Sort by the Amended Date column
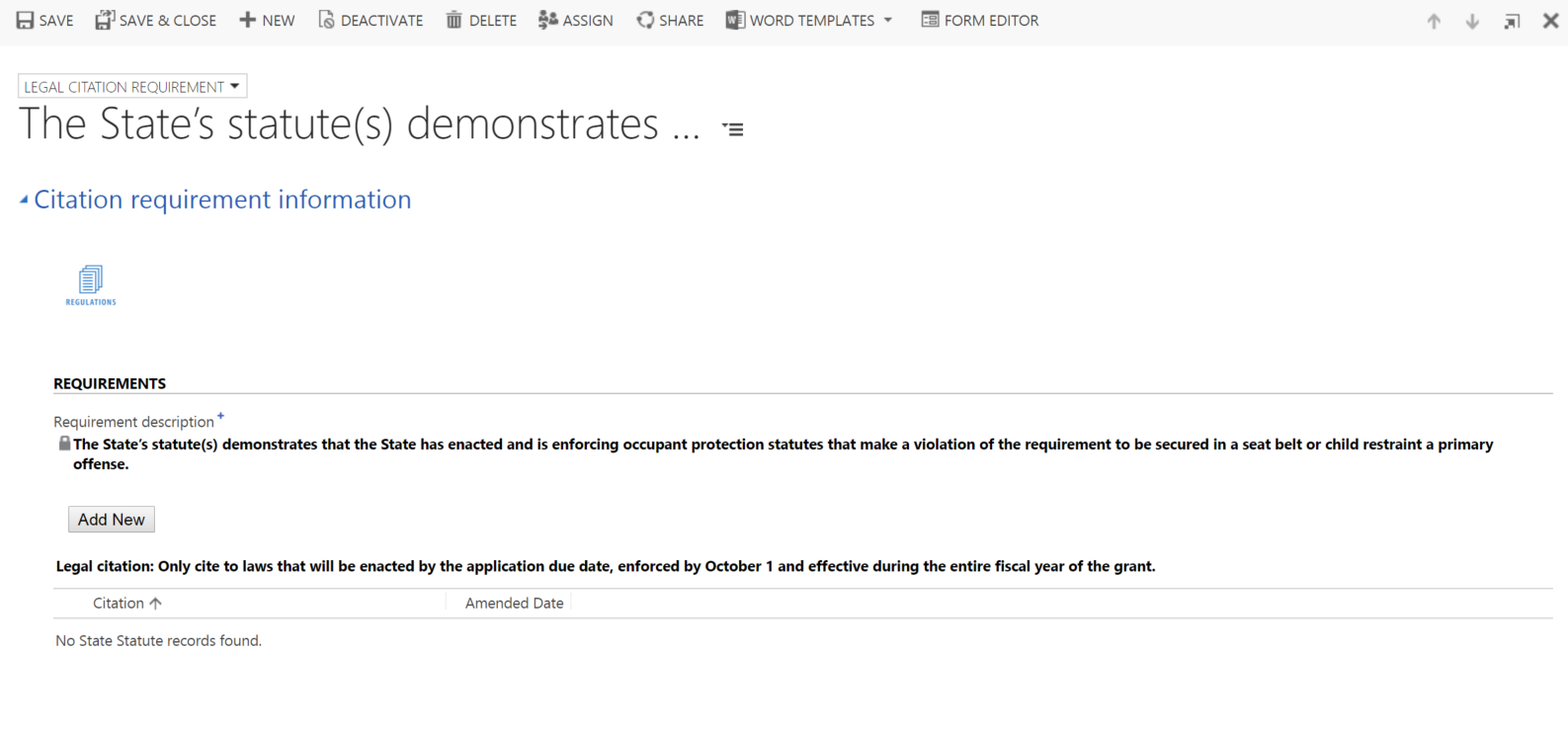Screen dimensions: 1568x732 tap(514, 604)
